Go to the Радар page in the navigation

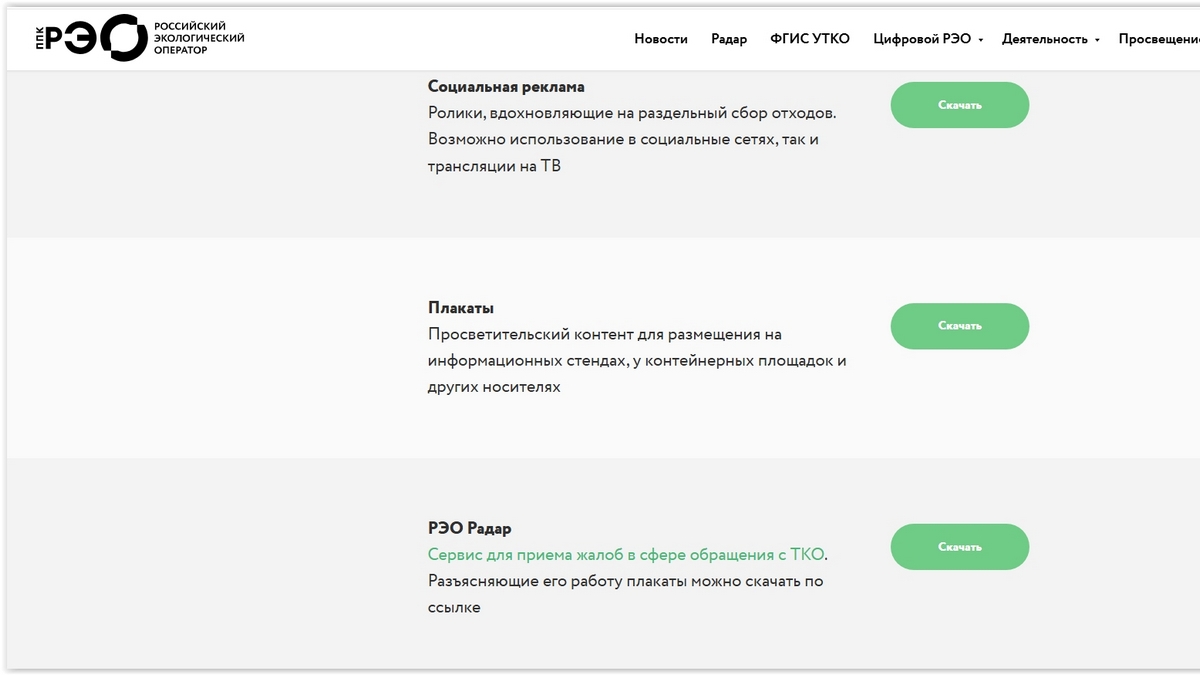point(729,39)
